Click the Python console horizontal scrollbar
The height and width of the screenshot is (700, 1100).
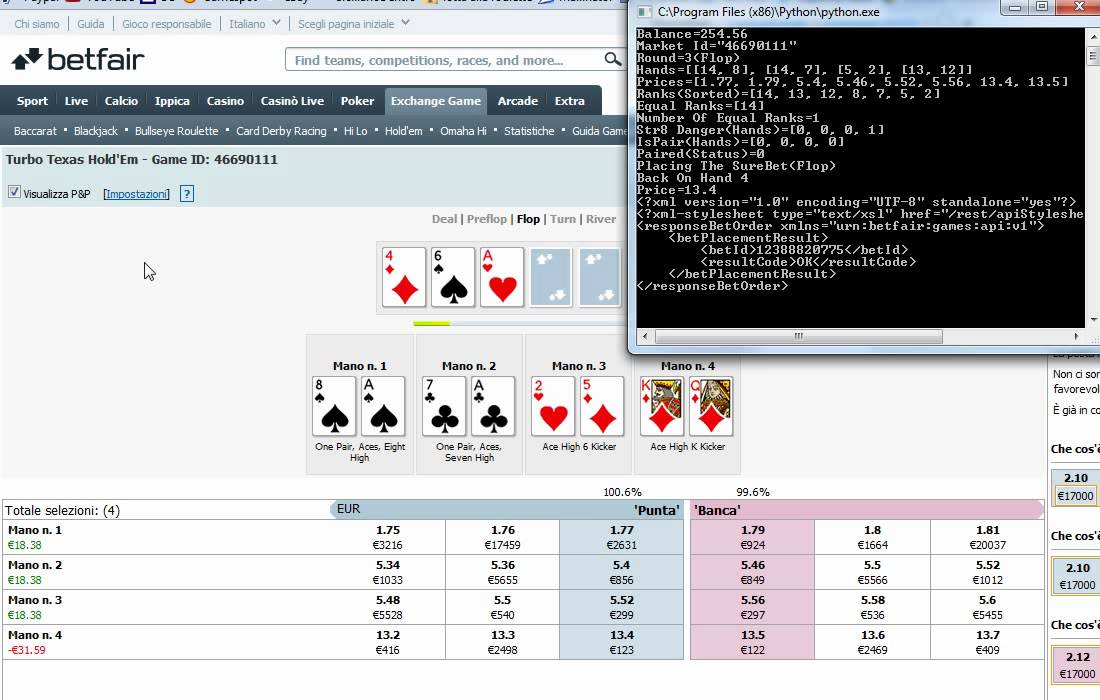[x=798, y=336]
